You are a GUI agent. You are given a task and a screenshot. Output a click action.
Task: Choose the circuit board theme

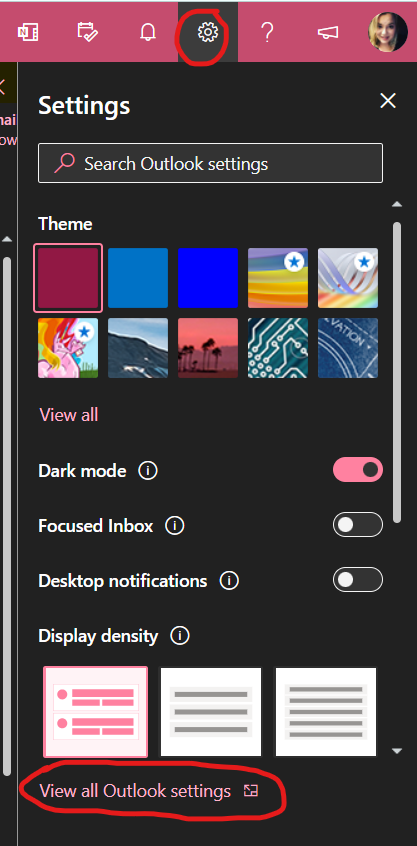coord(278,348)
